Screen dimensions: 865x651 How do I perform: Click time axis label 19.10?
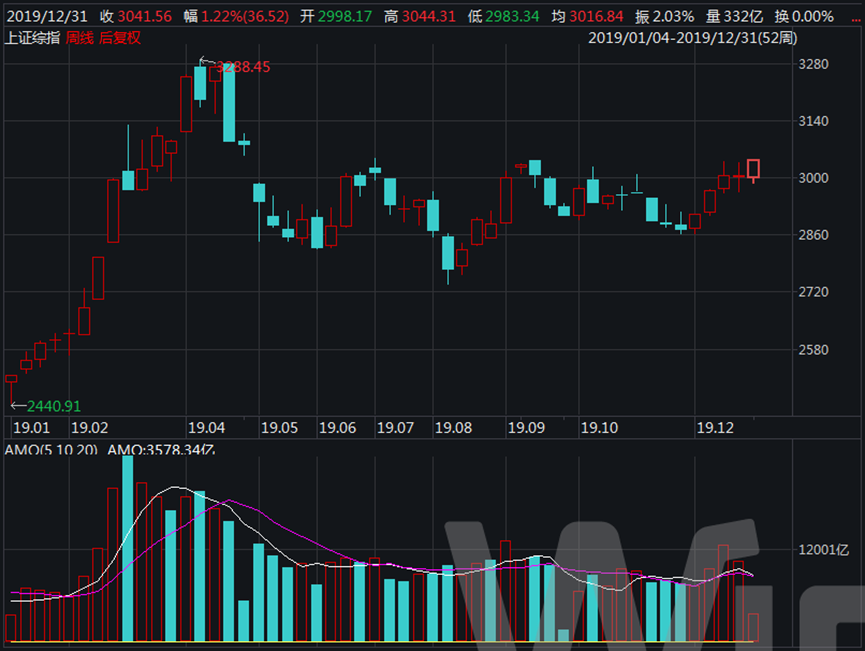(x=599, y=428)
